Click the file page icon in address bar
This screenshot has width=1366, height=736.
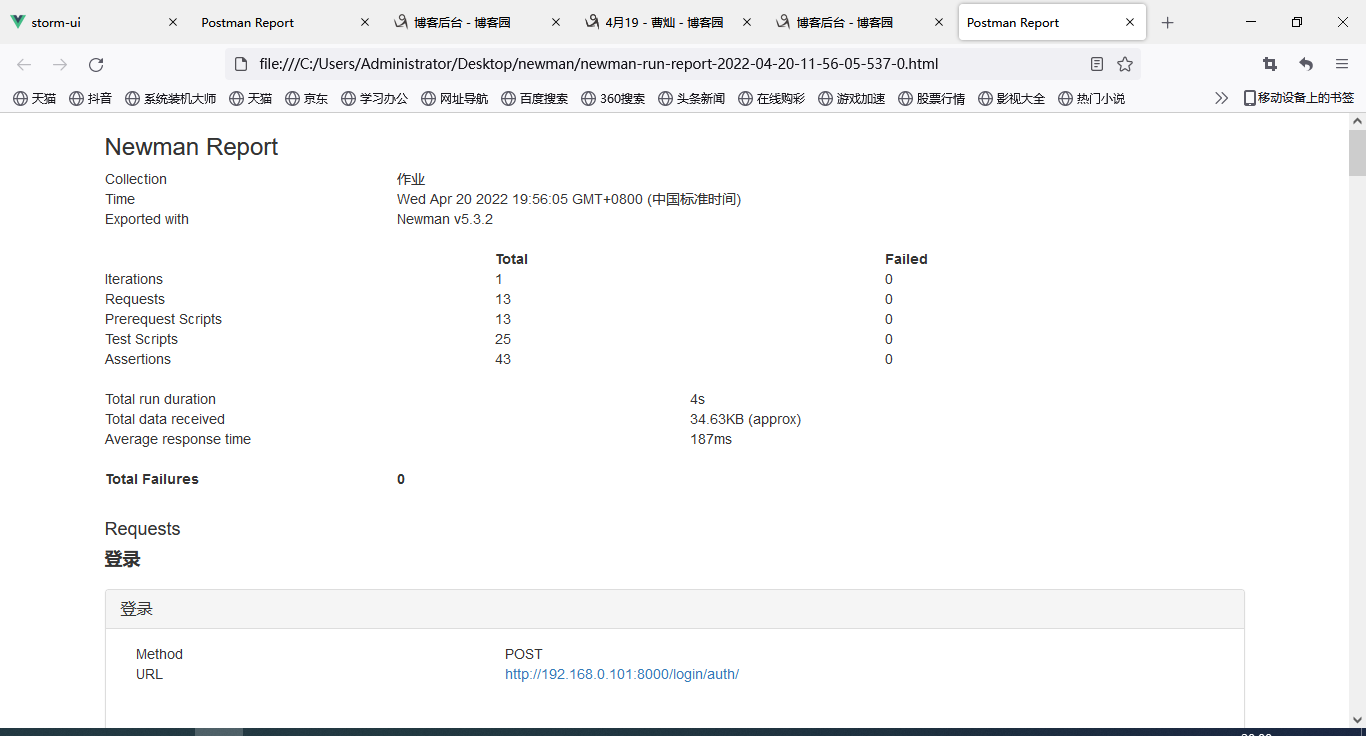(x=241, y=64)
